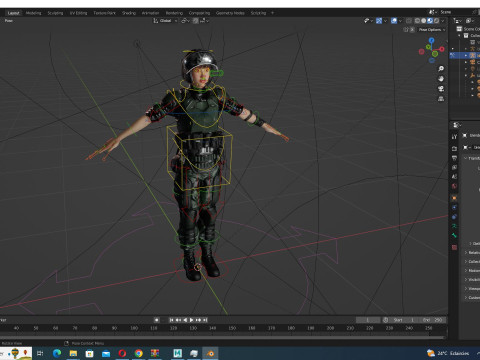Open the Scene properties tab

click(x=454, y=177)
